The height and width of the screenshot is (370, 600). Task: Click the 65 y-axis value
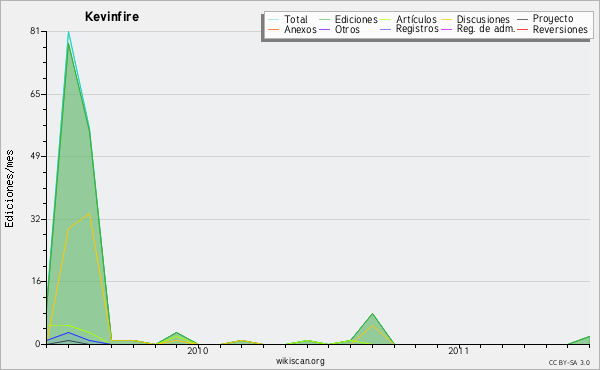tap(35, 94)
